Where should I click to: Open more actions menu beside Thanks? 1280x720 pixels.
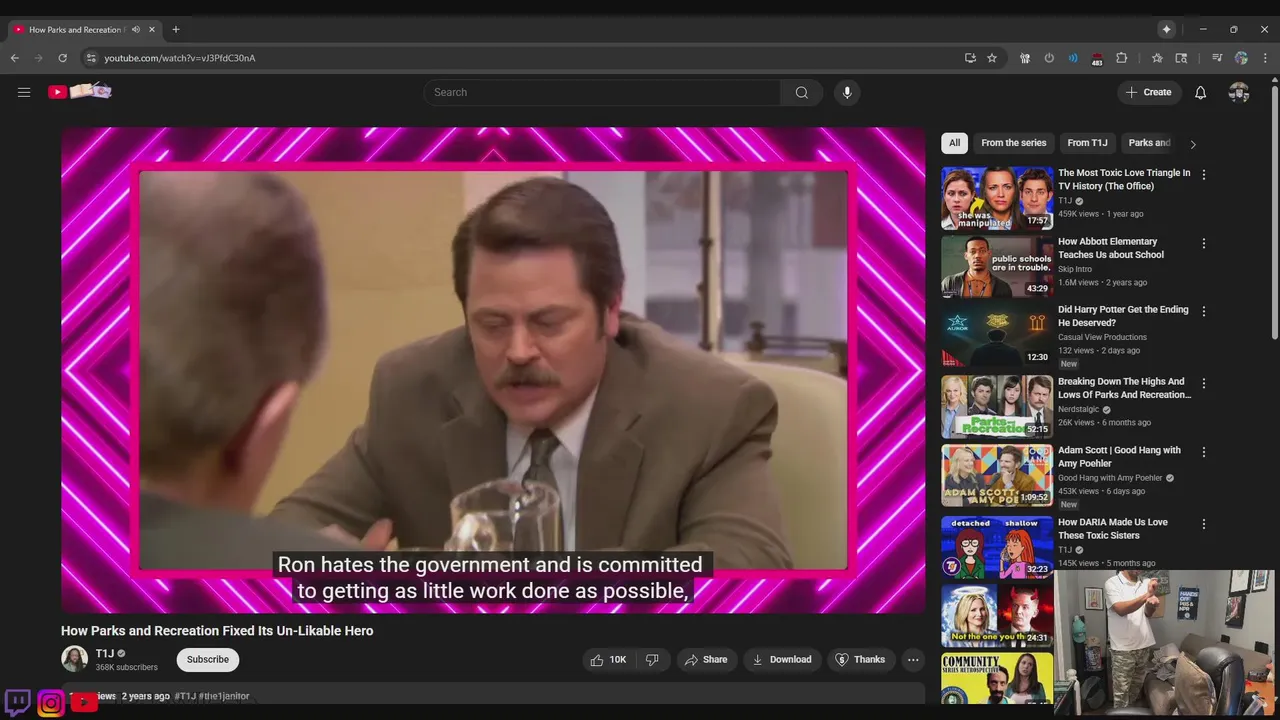point(912,659)
